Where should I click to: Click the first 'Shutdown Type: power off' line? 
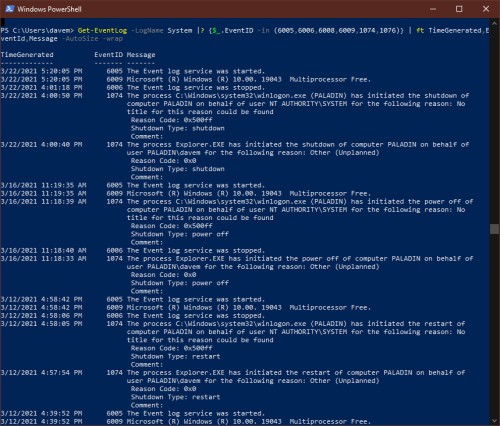[180, 234]
